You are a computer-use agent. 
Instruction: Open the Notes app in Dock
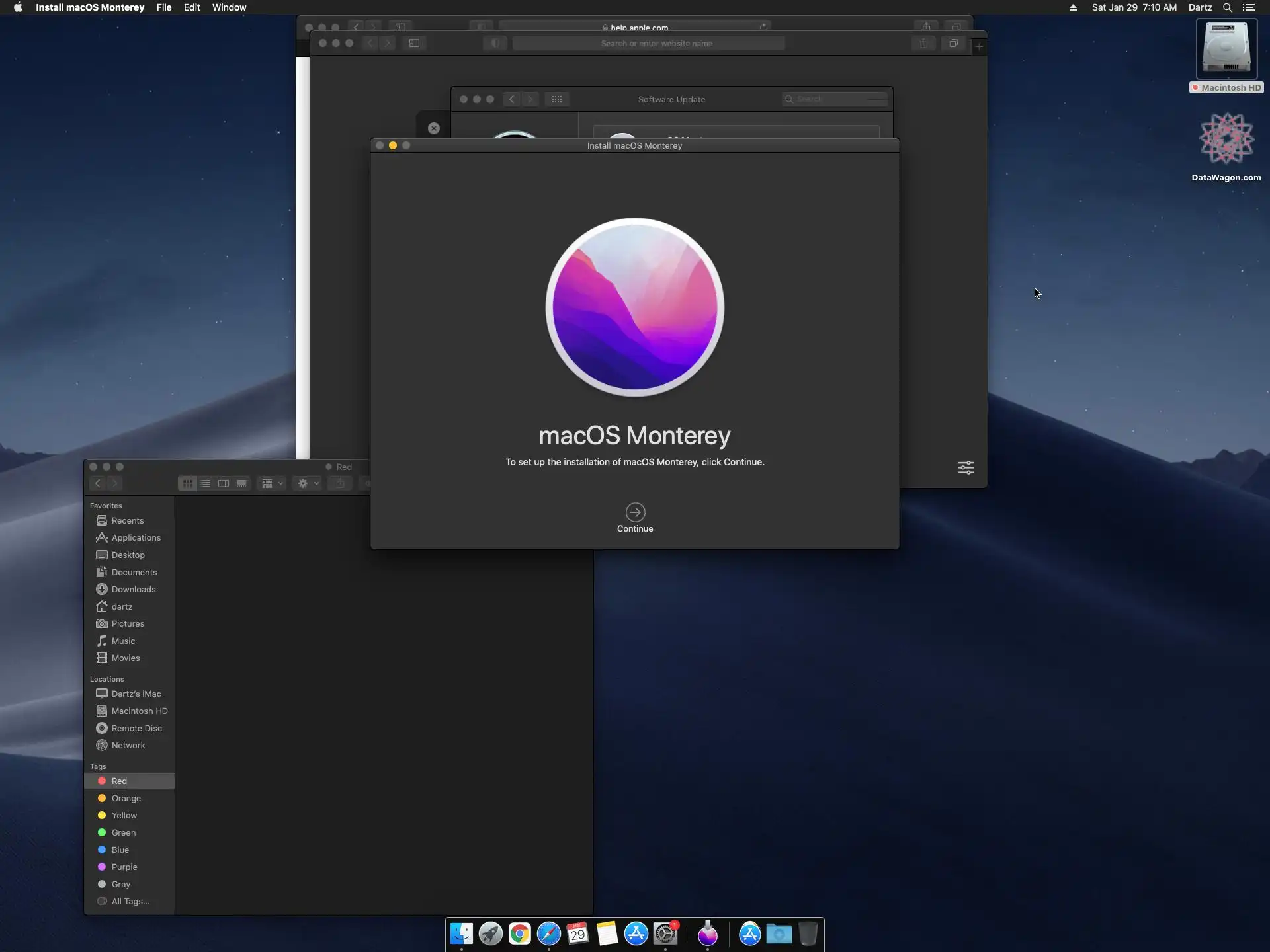click(x=607, y=934)
